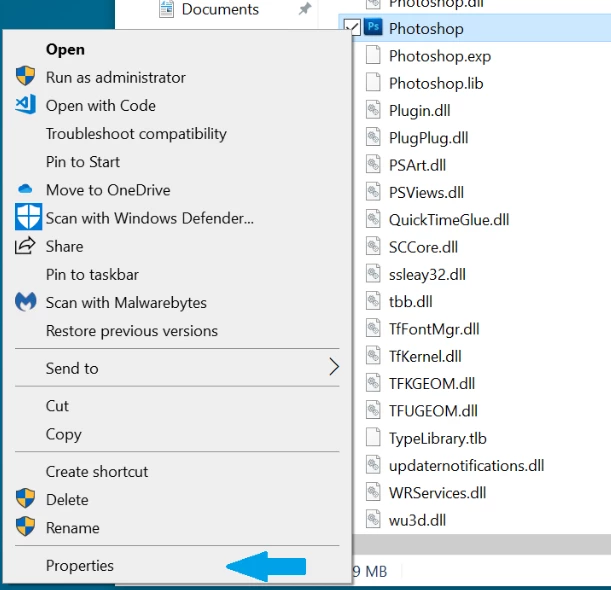Click the pin icon beside Documents

[305, 9]
